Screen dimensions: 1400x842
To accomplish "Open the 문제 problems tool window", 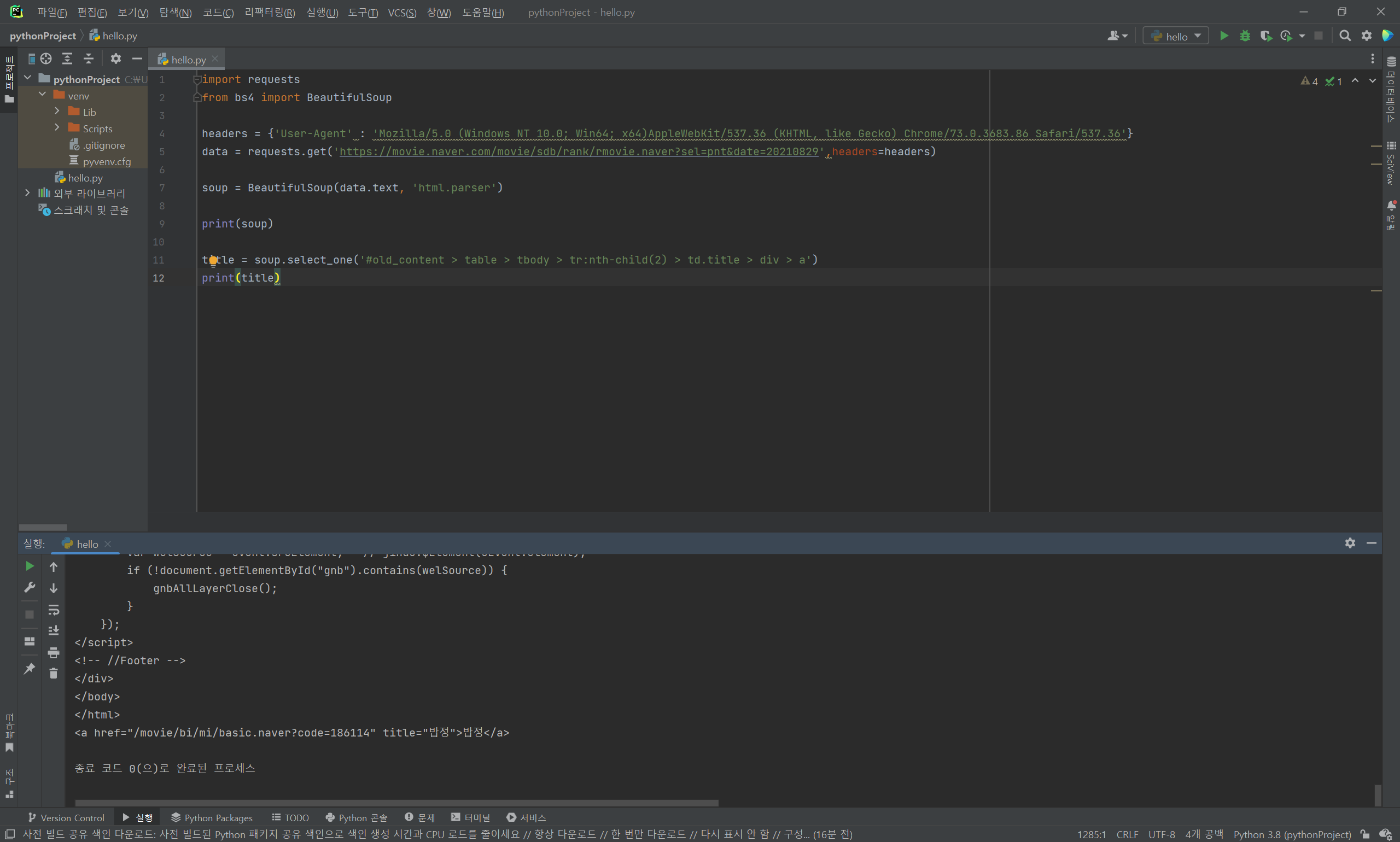I will pos(420,817).
